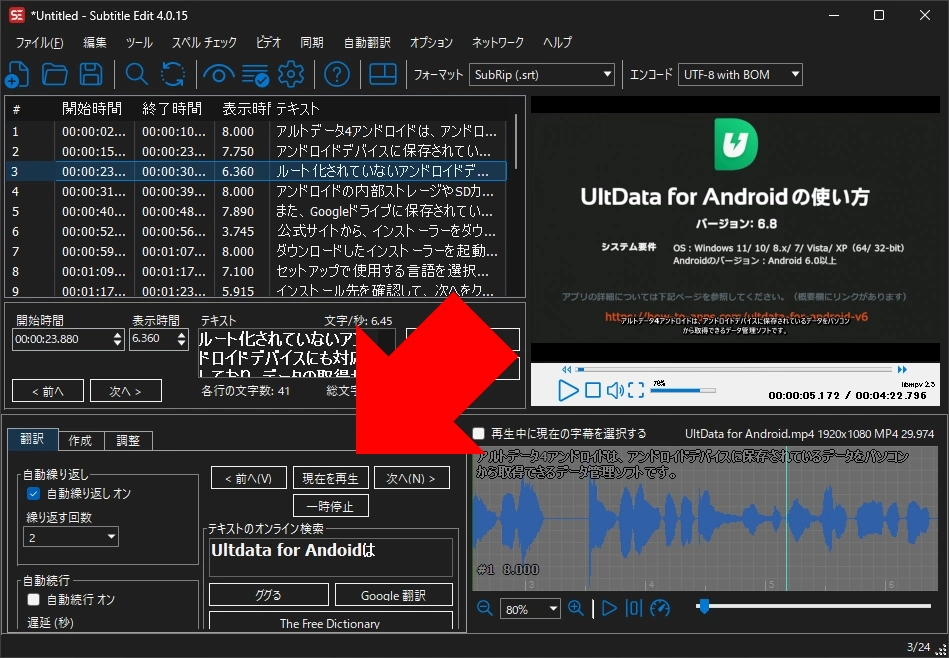The width and height of the screenshot is (949, 658).
Task: Toggle the layout icon in toolbar
Action: click(x=383, y=74)
